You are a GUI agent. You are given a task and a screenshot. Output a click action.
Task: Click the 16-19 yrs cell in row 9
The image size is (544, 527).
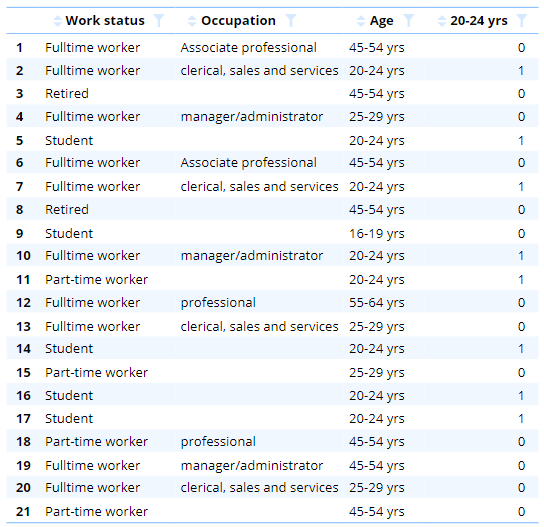pos(376,234)
